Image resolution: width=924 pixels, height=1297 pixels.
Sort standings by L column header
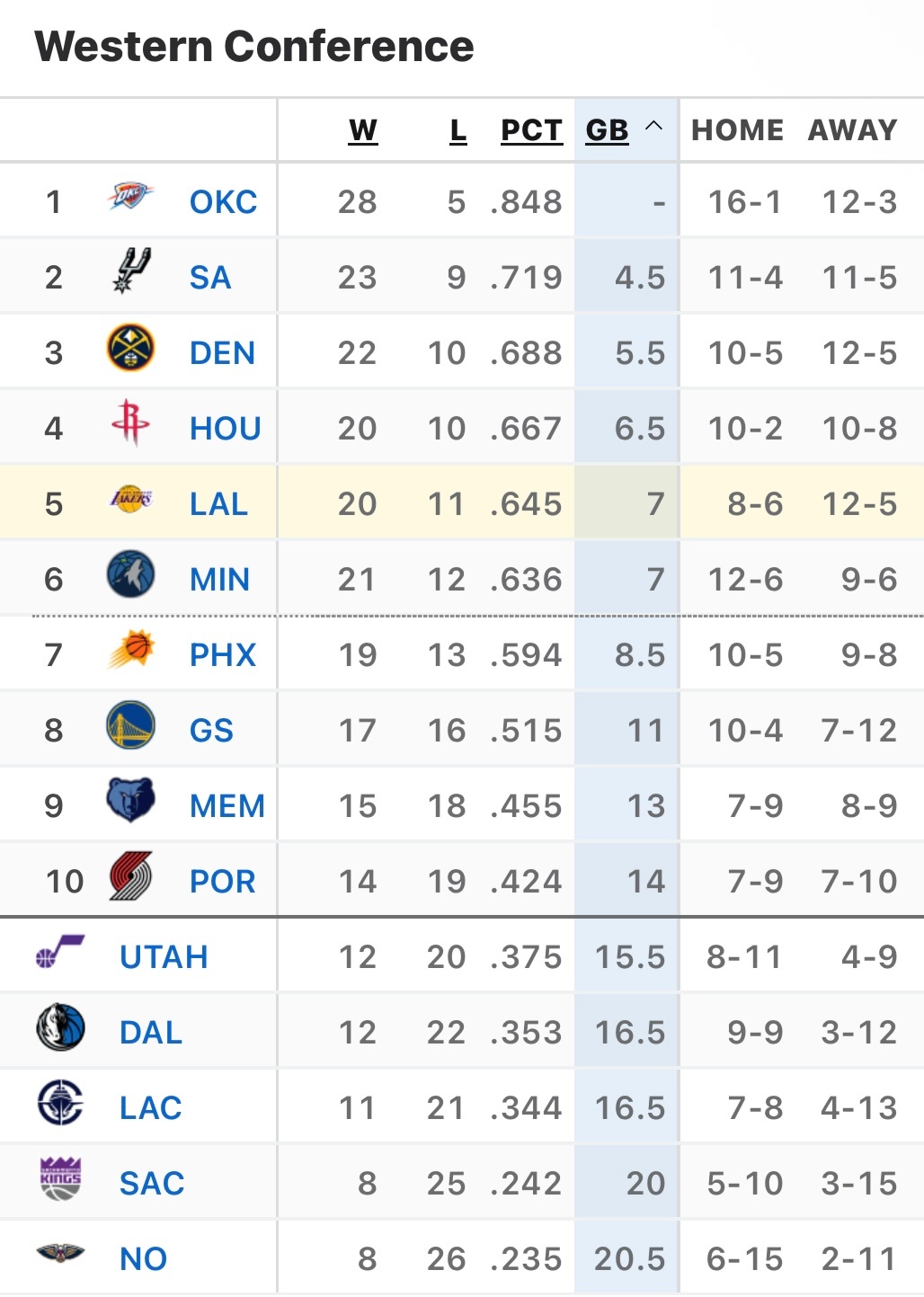458,130
